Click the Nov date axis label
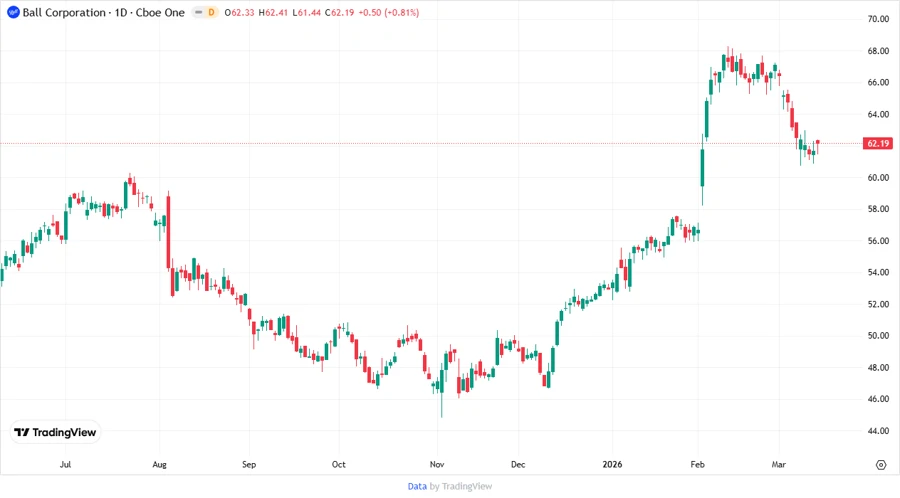The width and height of the screenshot is (900, 498). [437, 464]
